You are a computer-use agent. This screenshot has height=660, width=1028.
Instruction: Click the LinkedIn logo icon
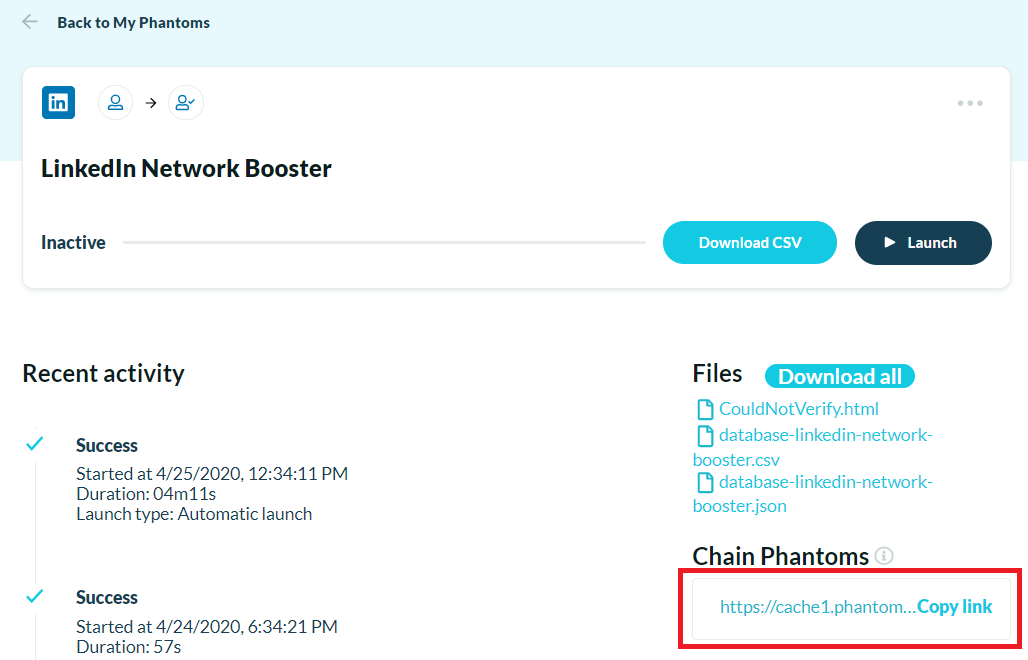58,102
